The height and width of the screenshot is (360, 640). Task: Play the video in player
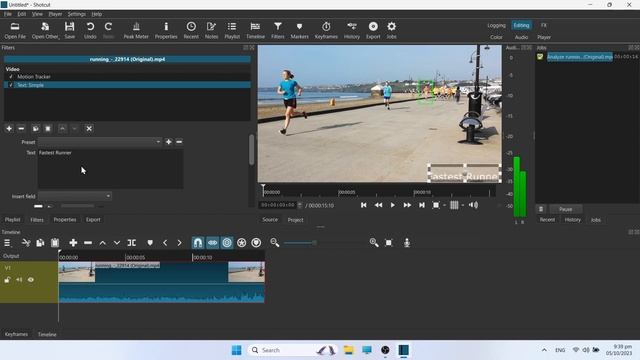(393, 205)
